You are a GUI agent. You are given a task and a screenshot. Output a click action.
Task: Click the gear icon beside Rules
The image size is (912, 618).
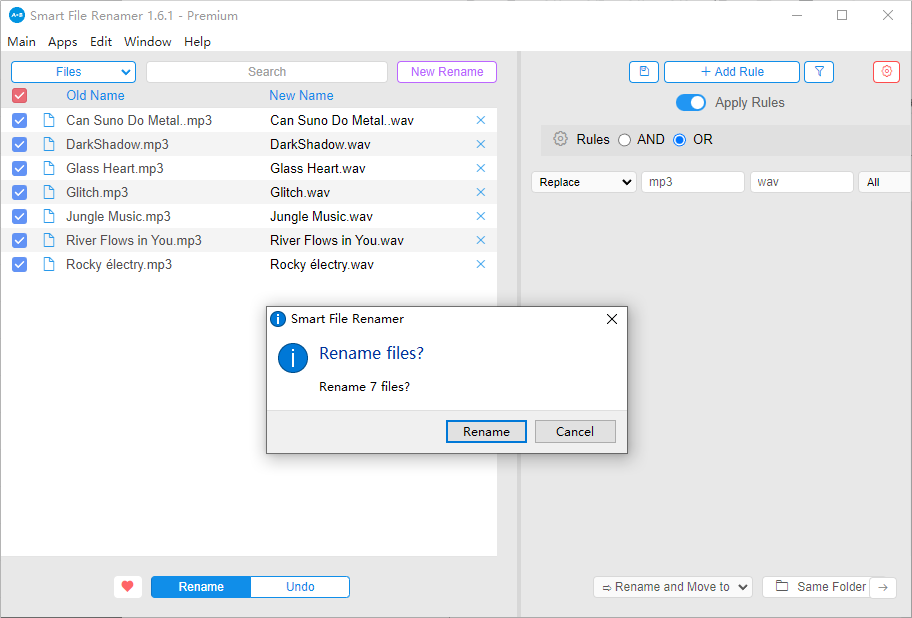point(561,139)
